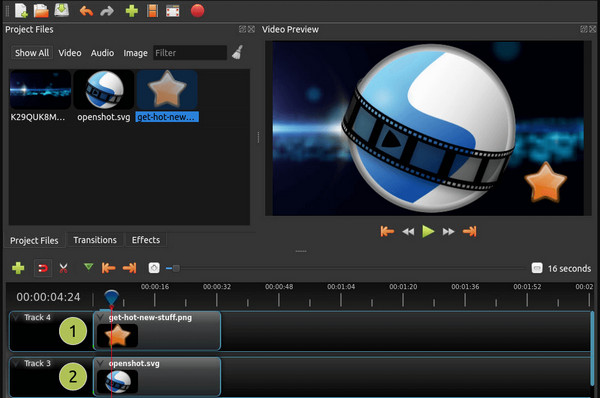Screen dimensions: 600x398
Task: Create a new project with the New icon
Action: pyautogui.click(x=21, y=11)
